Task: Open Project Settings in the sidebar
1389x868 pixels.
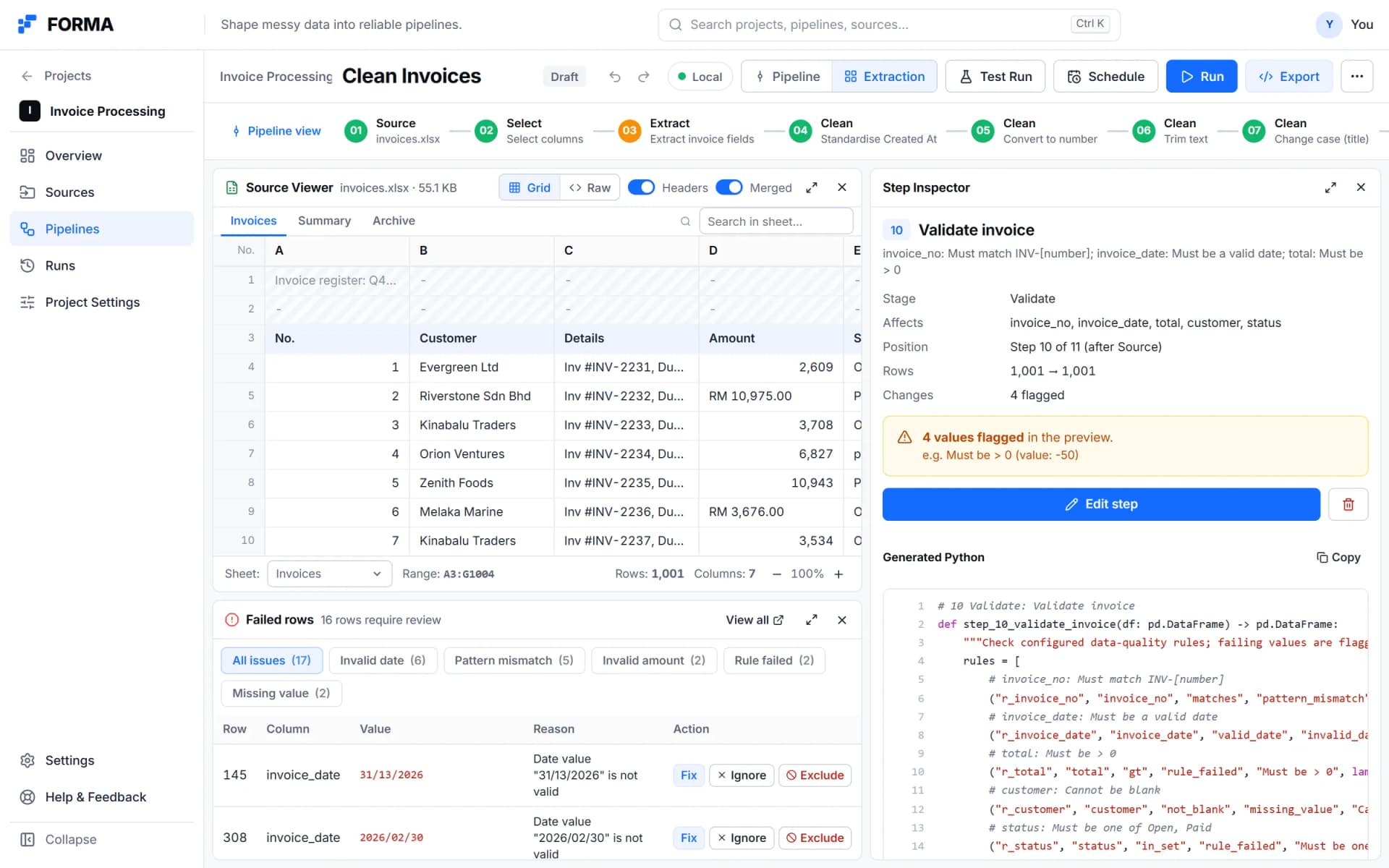Action: click(x=101, y=302)
